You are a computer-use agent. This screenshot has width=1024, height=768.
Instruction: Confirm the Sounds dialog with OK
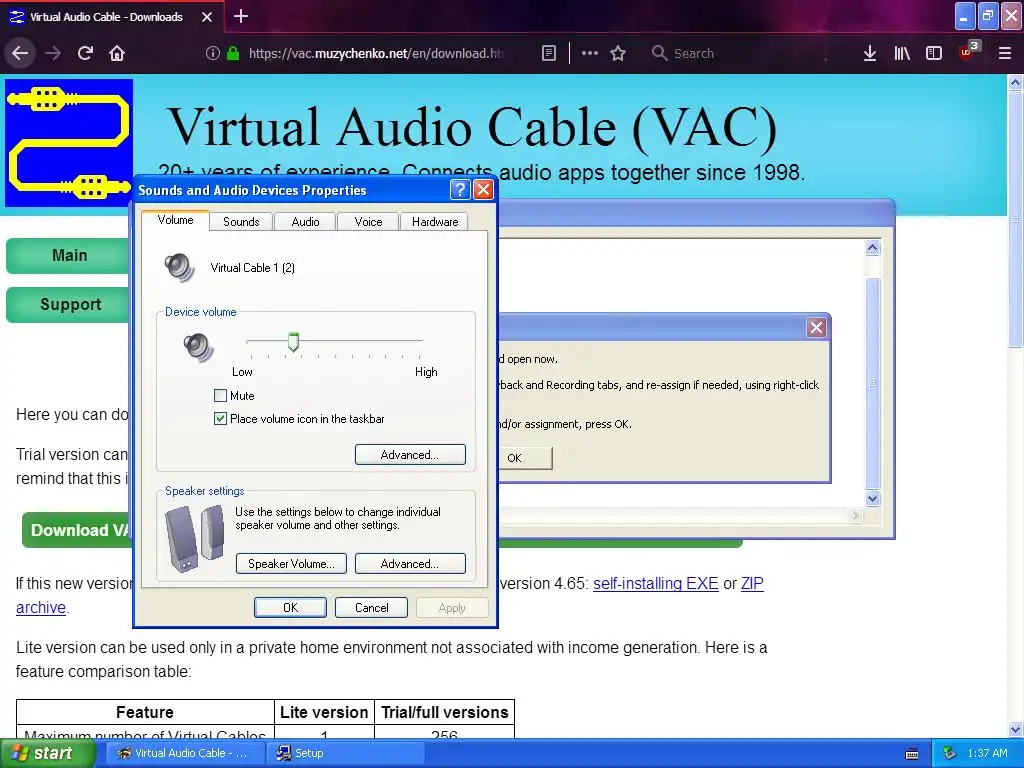point(290,607)
